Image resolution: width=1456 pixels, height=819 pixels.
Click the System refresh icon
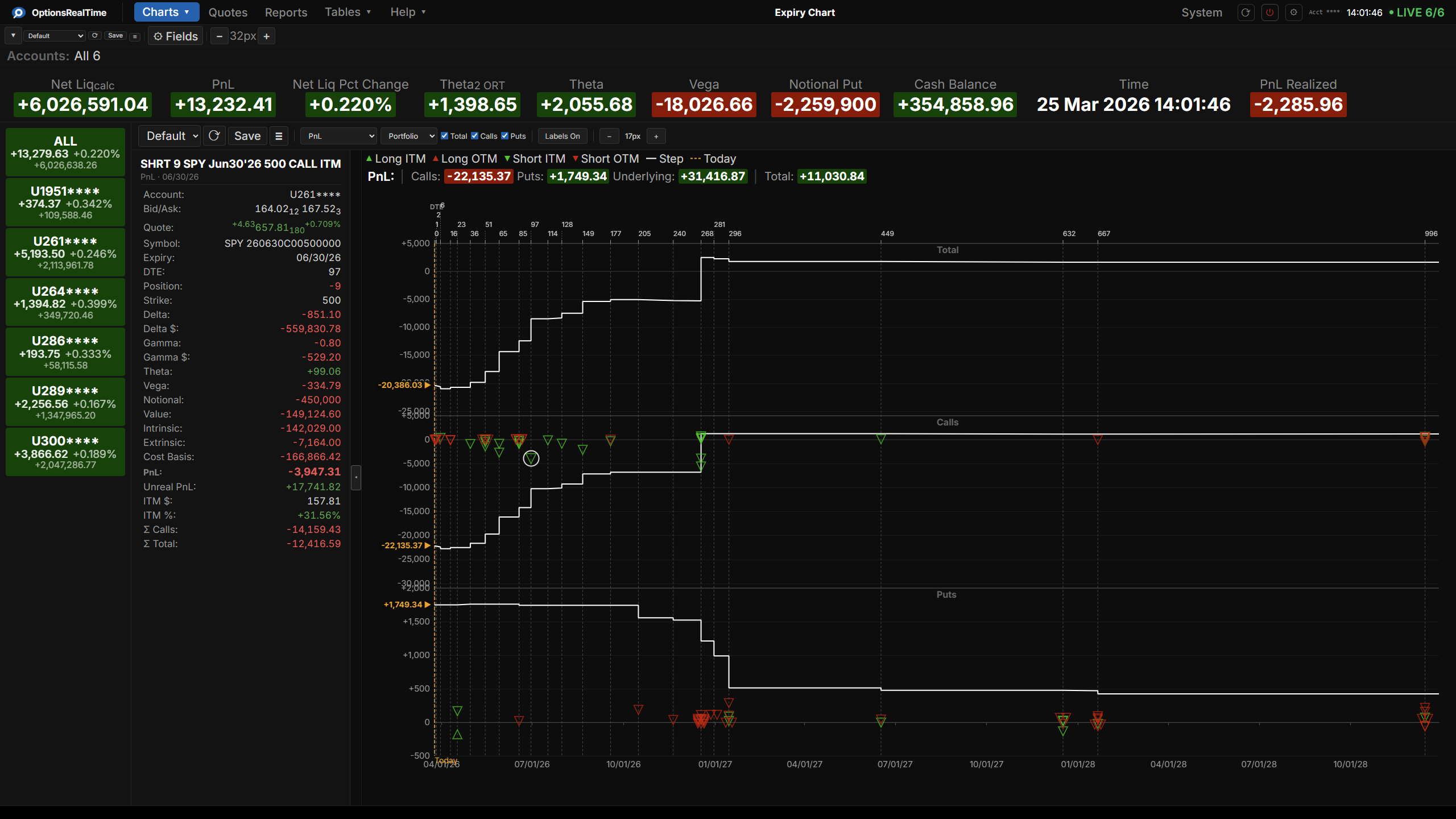(1246, 13)
